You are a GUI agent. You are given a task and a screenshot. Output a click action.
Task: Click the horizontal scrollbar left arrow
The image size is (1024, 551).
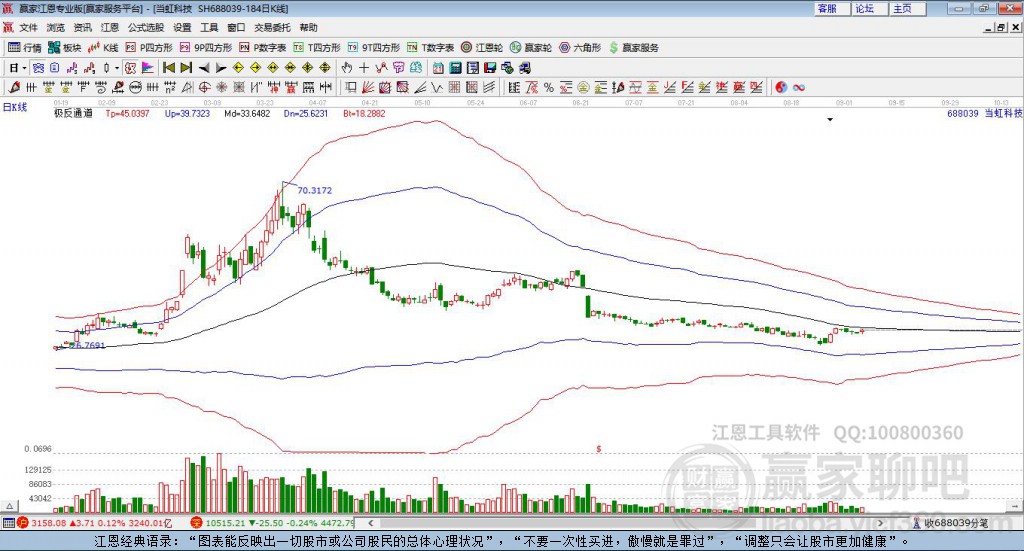370,523
